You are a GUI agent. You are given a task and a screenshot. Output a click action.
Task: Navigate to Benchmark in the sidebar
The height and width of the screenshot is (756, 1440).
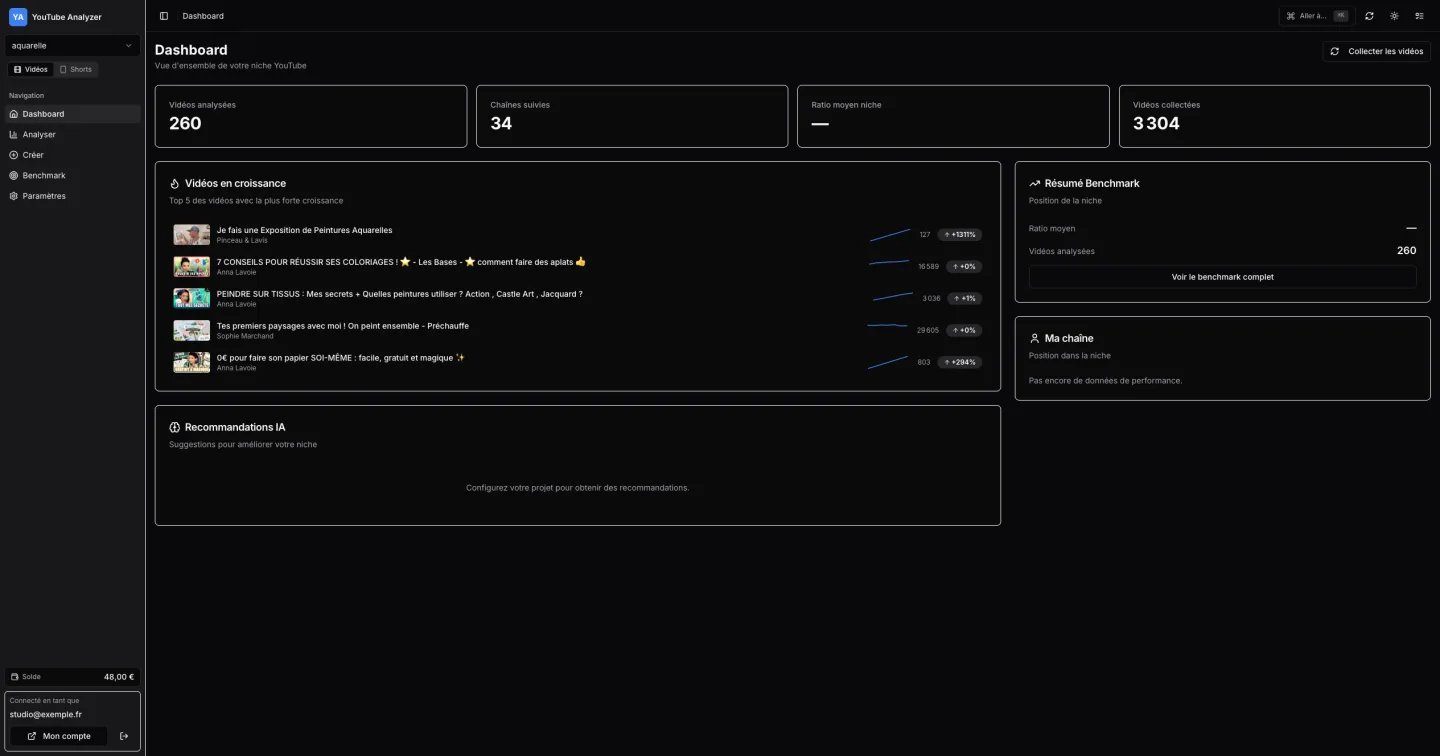(72, 176)
